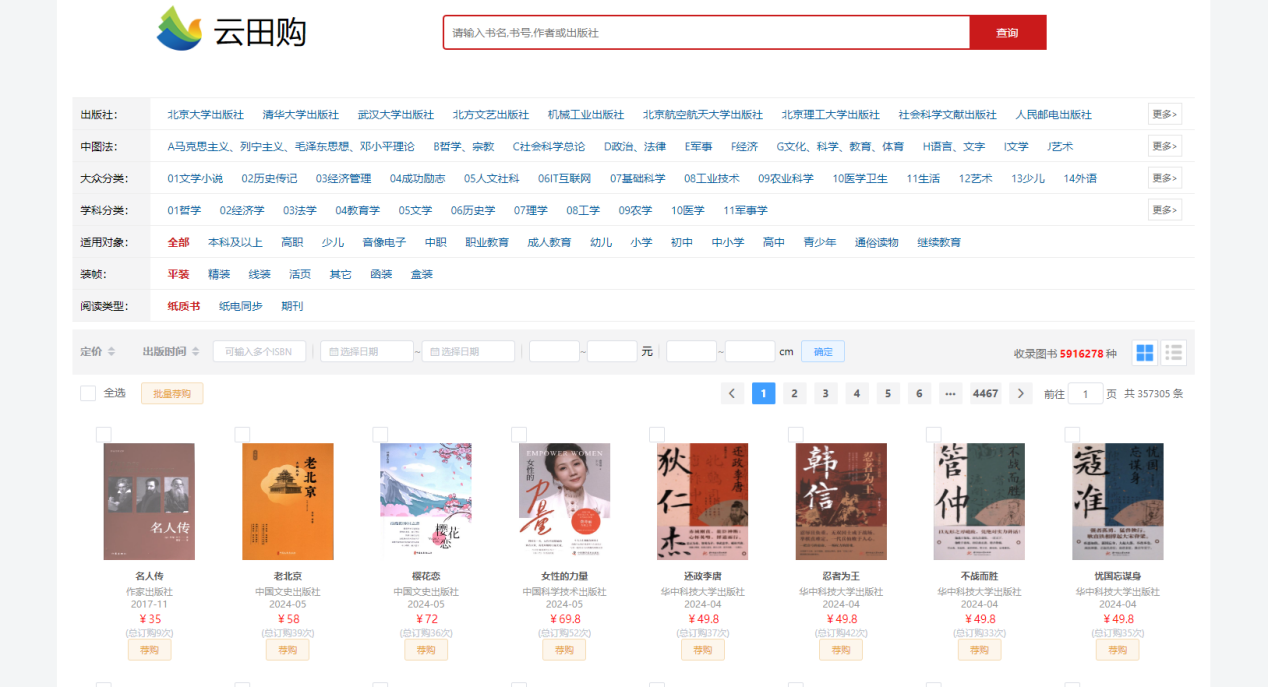Click 荐购 button under 老北京
Screen dimensions: 1268x687
tap(287, 650)
